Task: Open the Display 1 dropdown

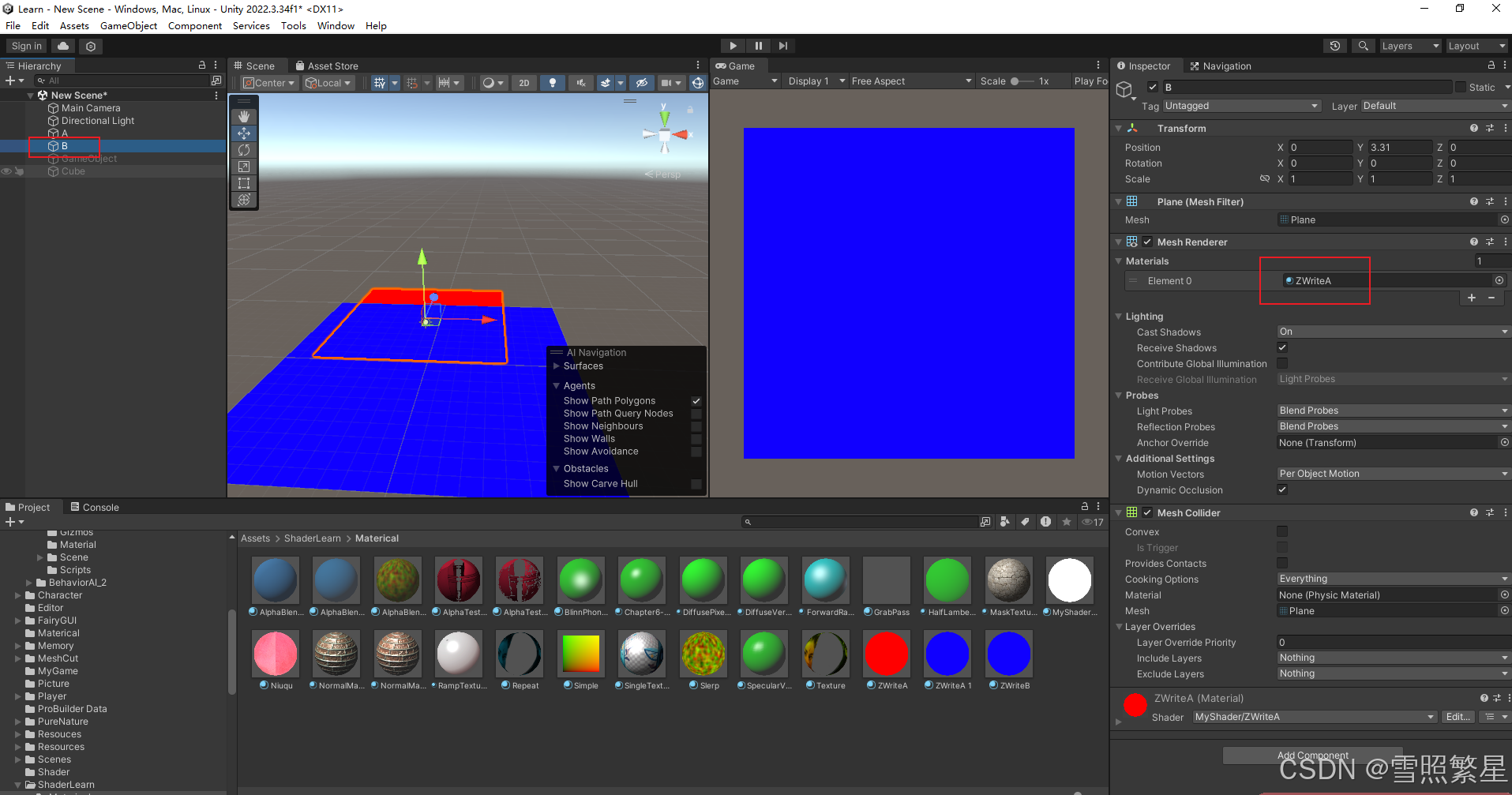Action: tap(817, 81)
